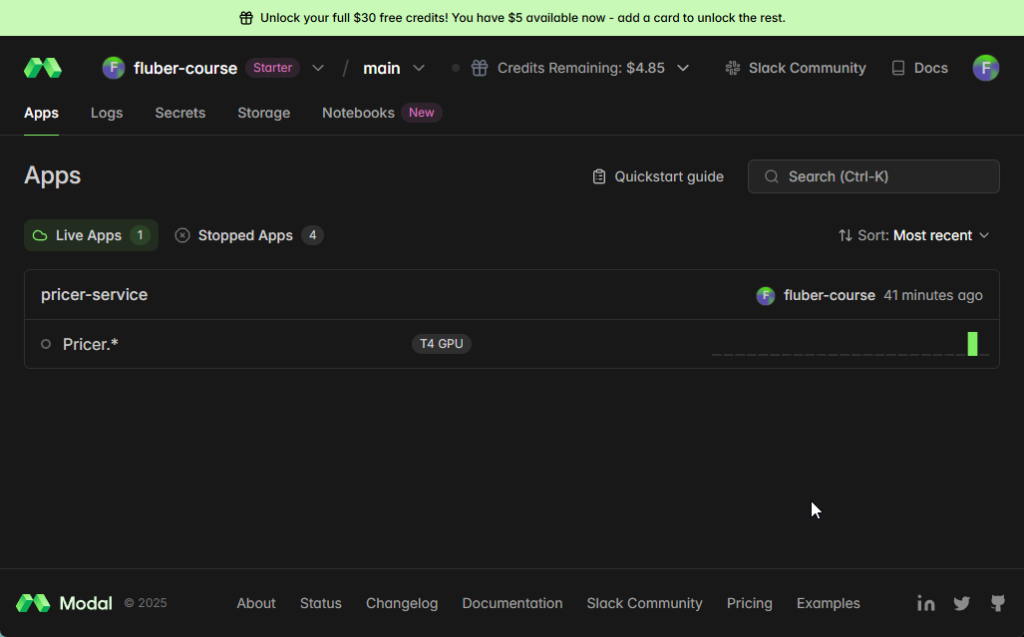Screen dimensions: 1024x637
Task: Click the Modal logo in top navigation
Action: [43, 68]
